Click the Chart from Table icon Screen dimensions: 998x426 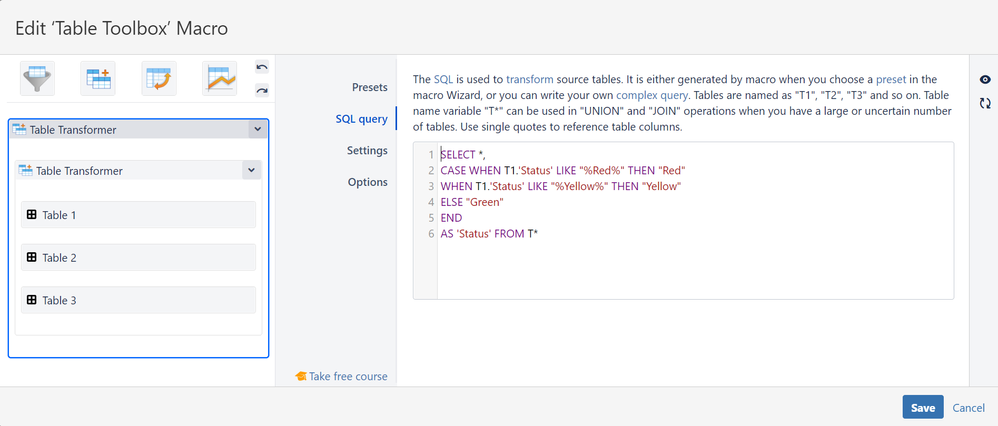[219, 79]
